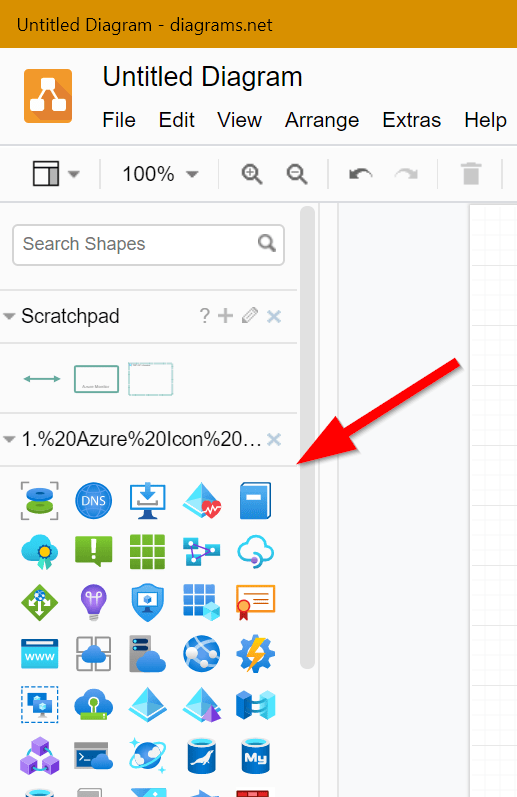Click the Zoom Out magnifier
Viewport: 517px width, 797px height.
296,174
